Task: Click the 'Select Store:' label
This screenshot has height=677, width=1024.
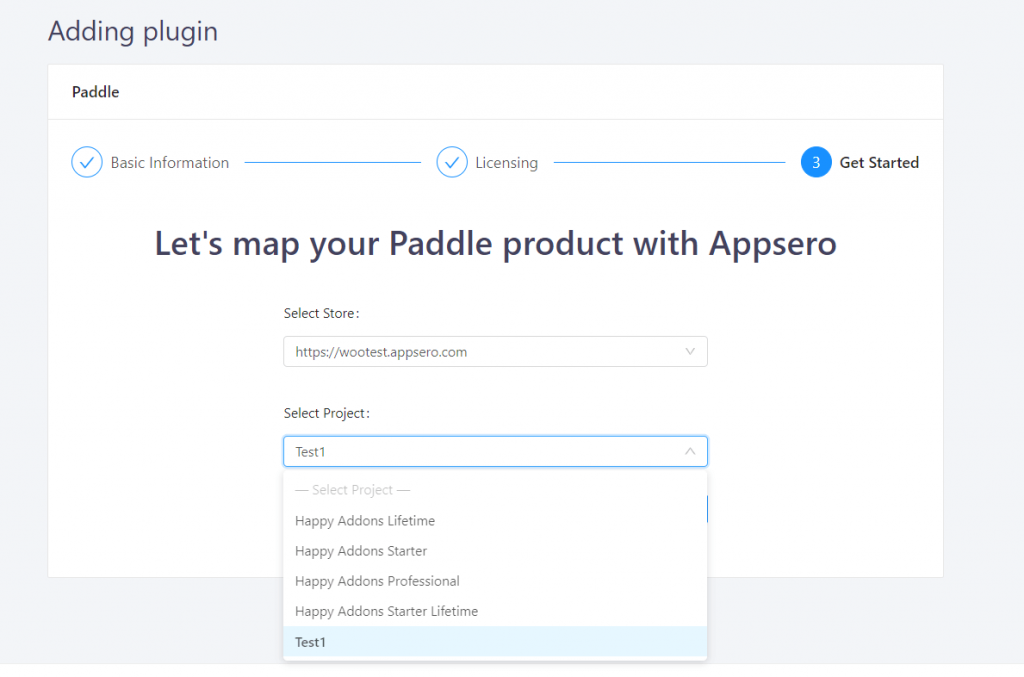Action: (321, 313)
